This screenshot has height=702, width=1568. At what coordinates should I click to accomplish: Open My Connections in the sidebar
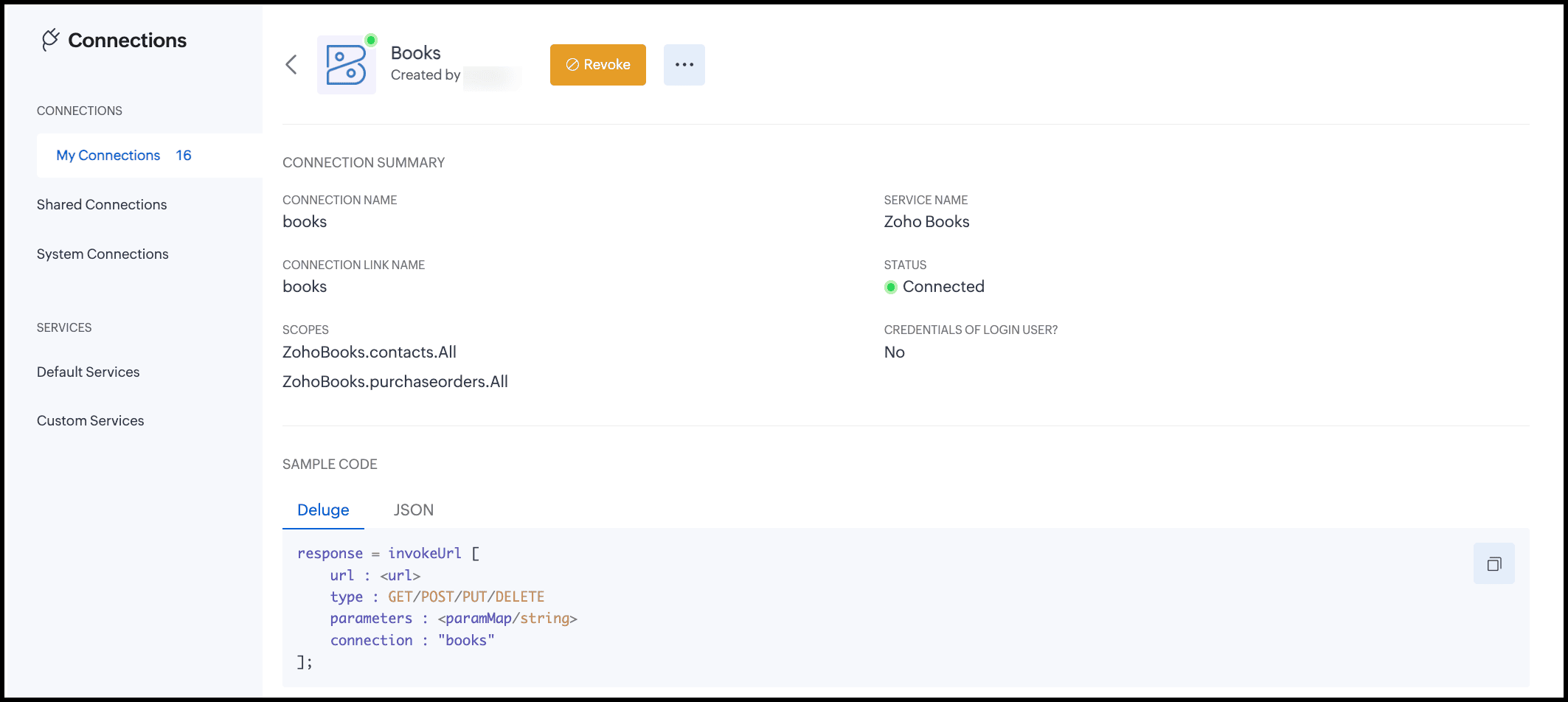[150, 156]
